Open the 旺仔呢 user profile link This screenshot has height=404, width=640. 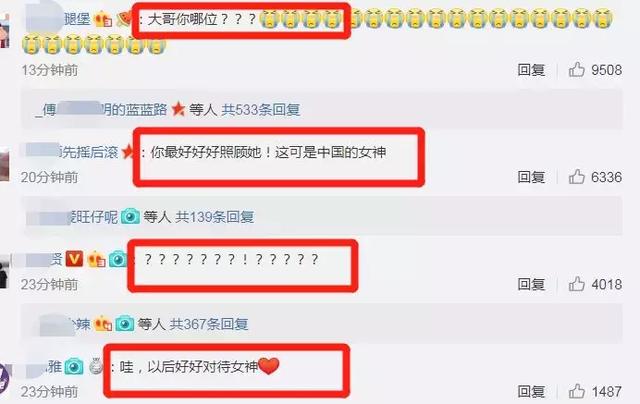(x=72, y=217)
